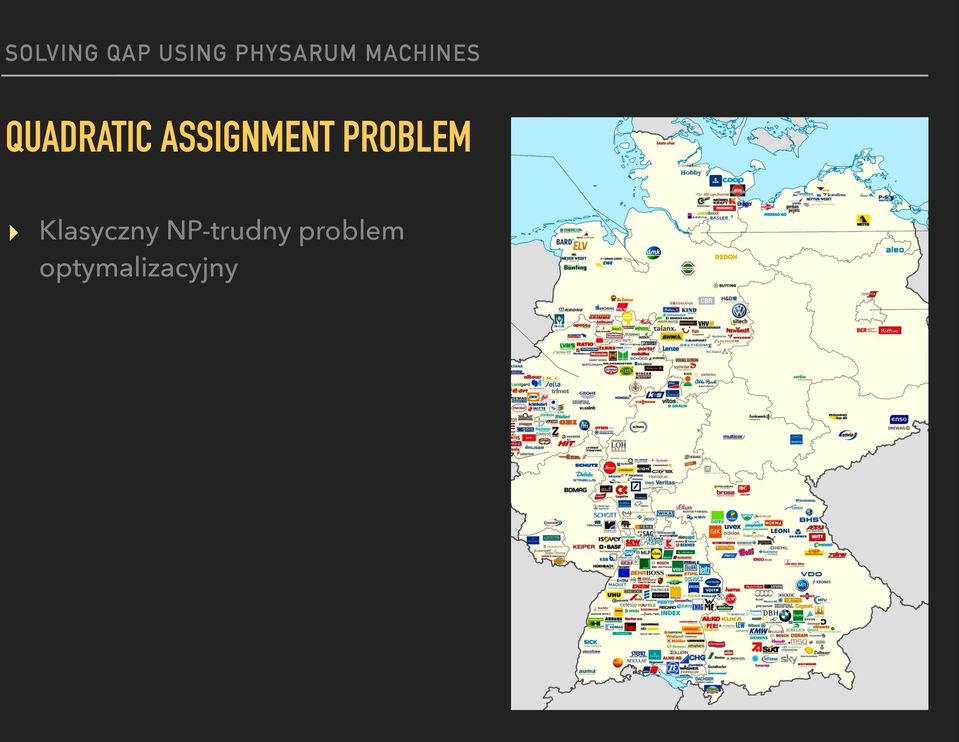The image size is (959, 742).
Task: Select the BHS label
Action: click(x=809, y=519)
